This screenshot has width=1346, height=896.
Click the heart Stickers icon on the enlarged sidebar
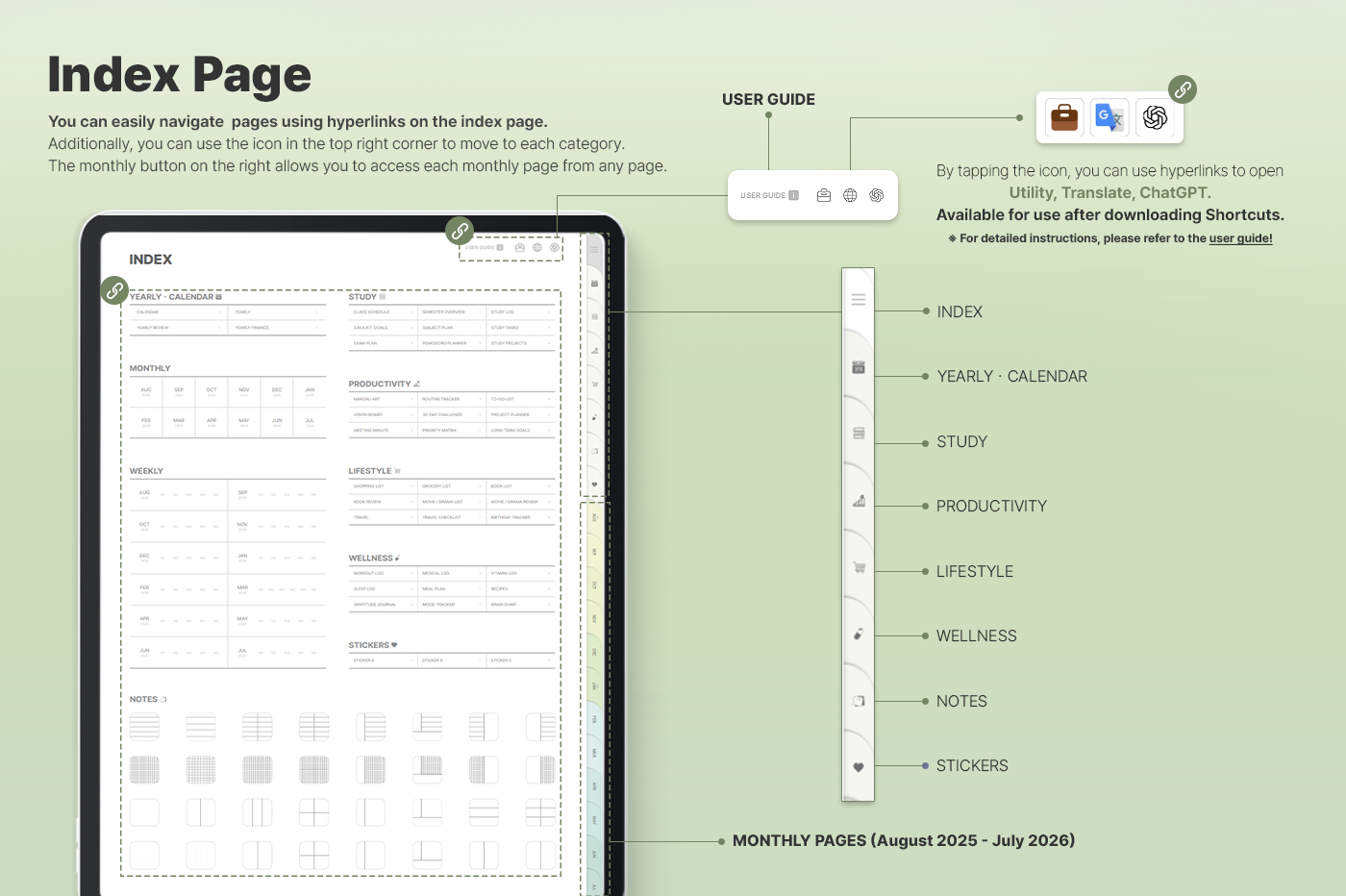[x=859, y=767]
